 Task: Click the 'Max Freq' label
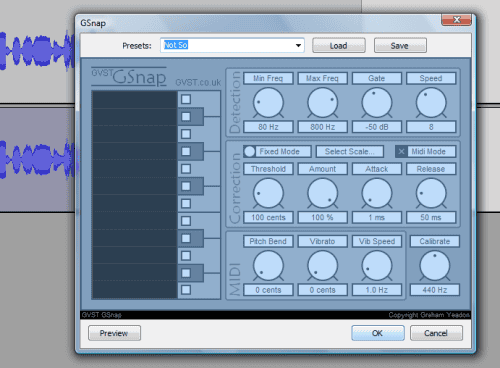point(323,78)
